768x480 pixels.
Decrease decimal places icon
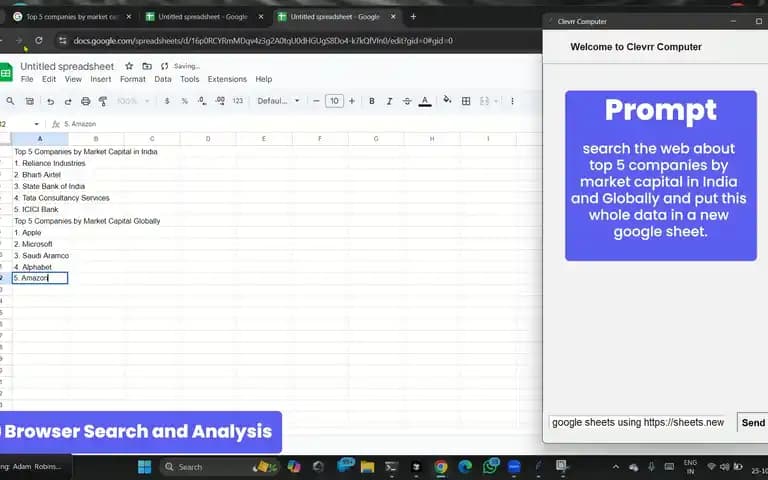point(202,101)
